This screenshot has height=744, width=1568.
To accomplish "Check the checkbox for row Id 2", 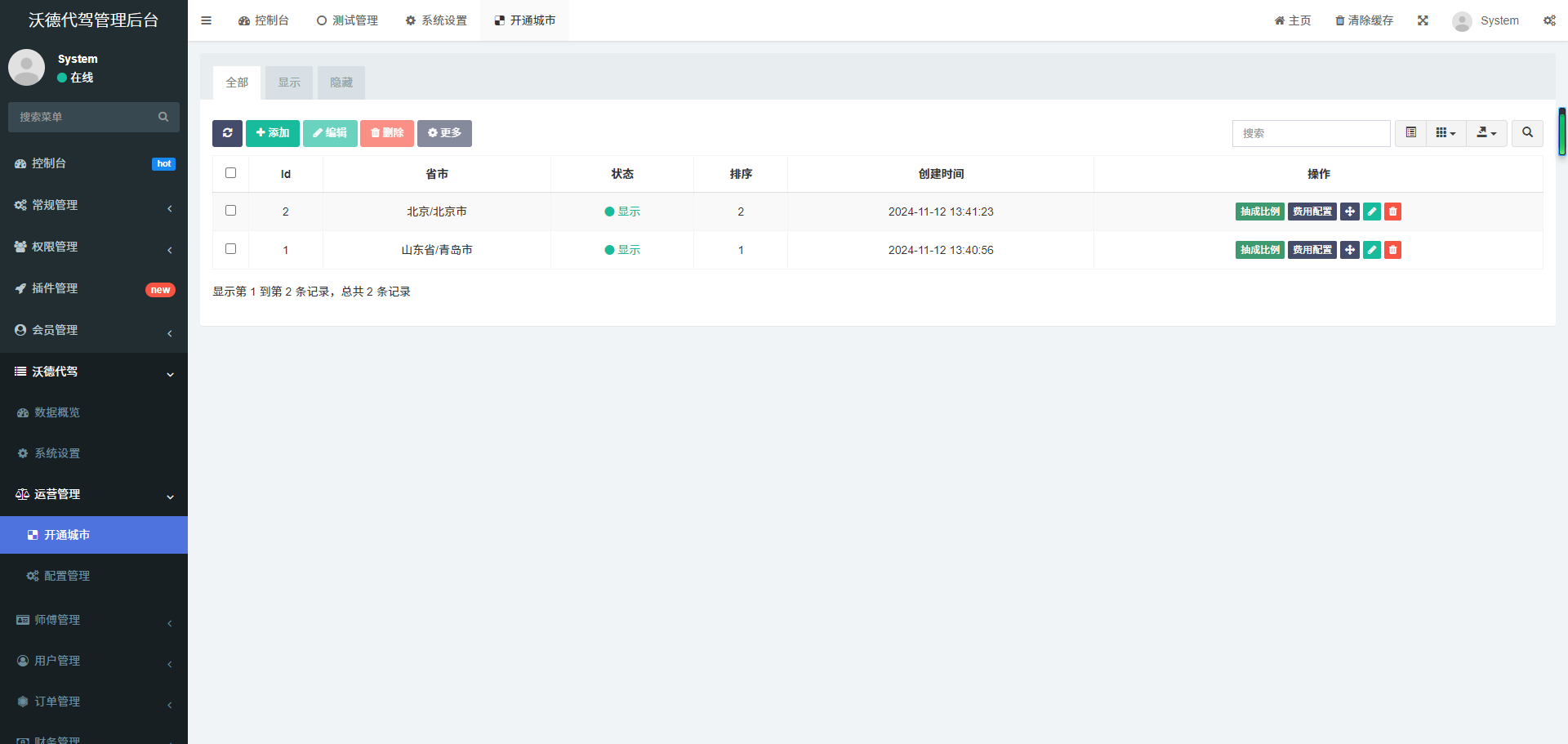I will click(x=230, y=211).
